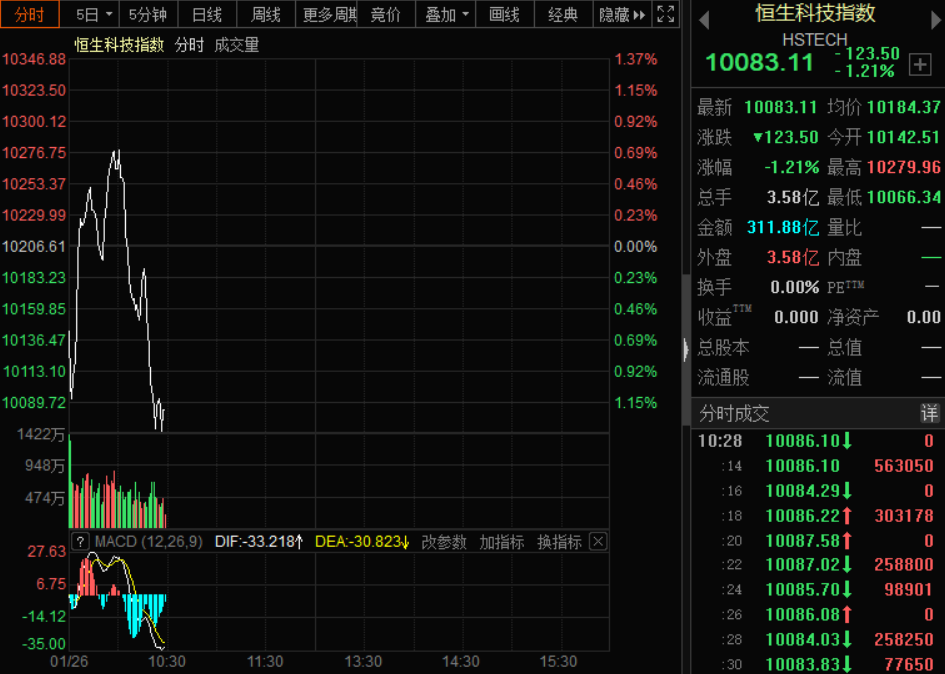Click the 总手 value 3.58亿
945x674 pixels.
point(793,197)
